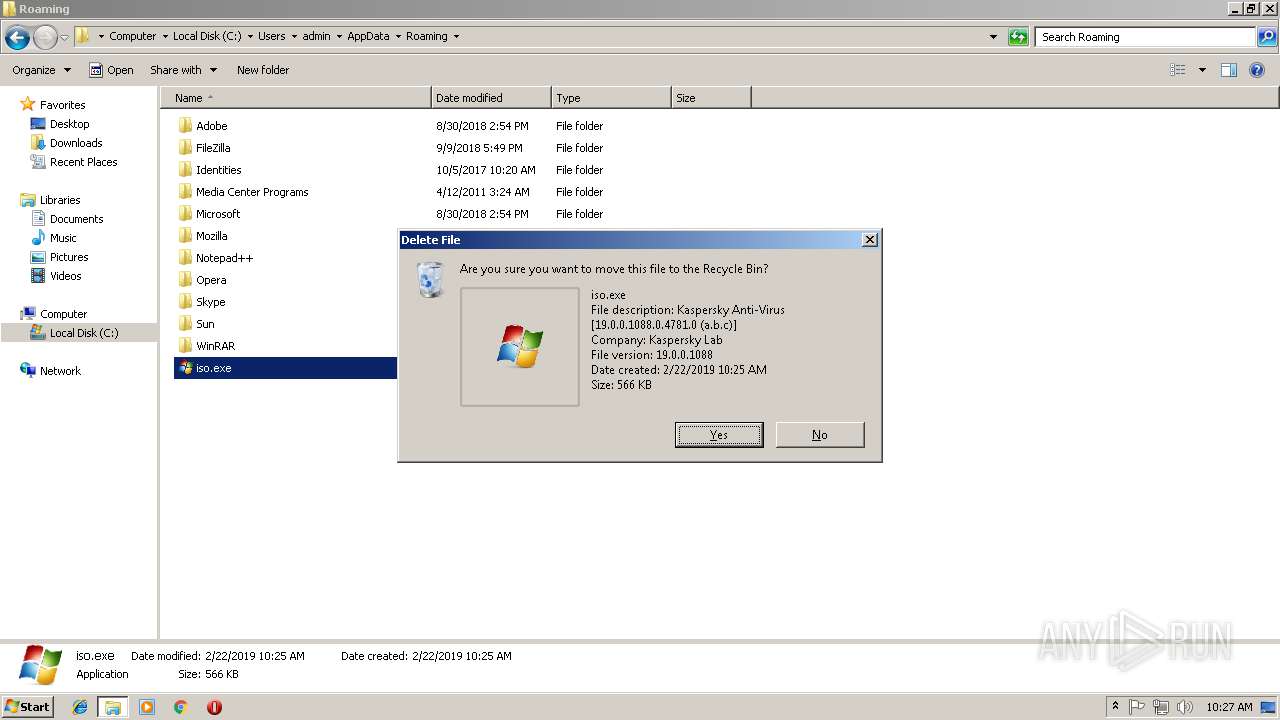Expand the AppData breadcrumb arrow

(397, 36)
